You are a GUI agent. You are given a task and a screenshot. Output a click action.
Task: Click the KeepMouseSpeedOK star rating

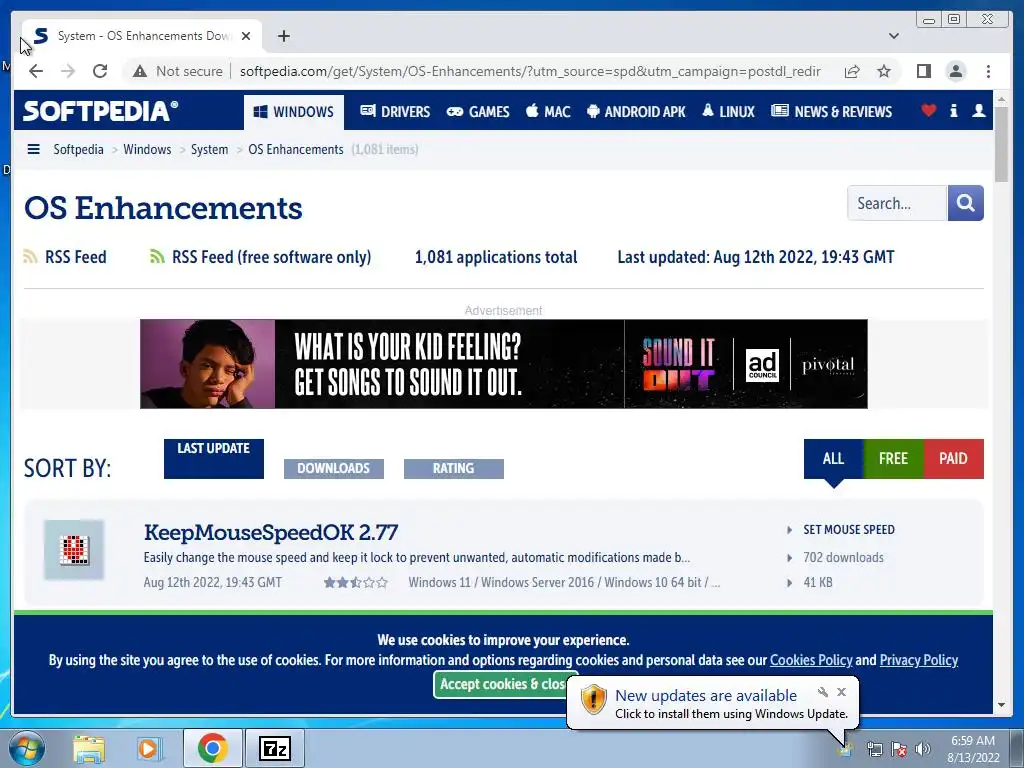pos(355,583)
